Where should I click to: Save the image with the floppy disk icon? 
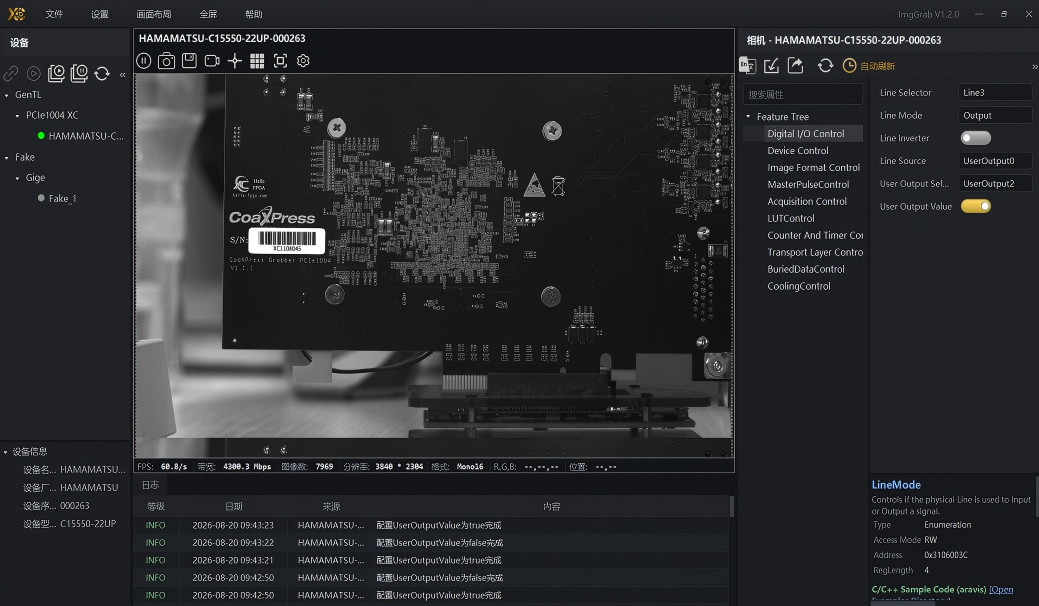[190, 60]
